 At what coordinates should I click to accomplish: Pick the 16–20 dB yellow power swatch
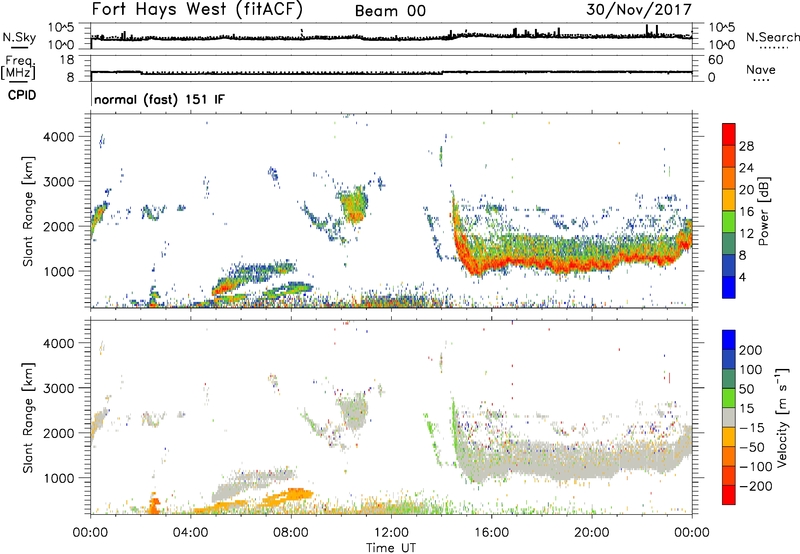pyautogui.click(x=729, y=199)
